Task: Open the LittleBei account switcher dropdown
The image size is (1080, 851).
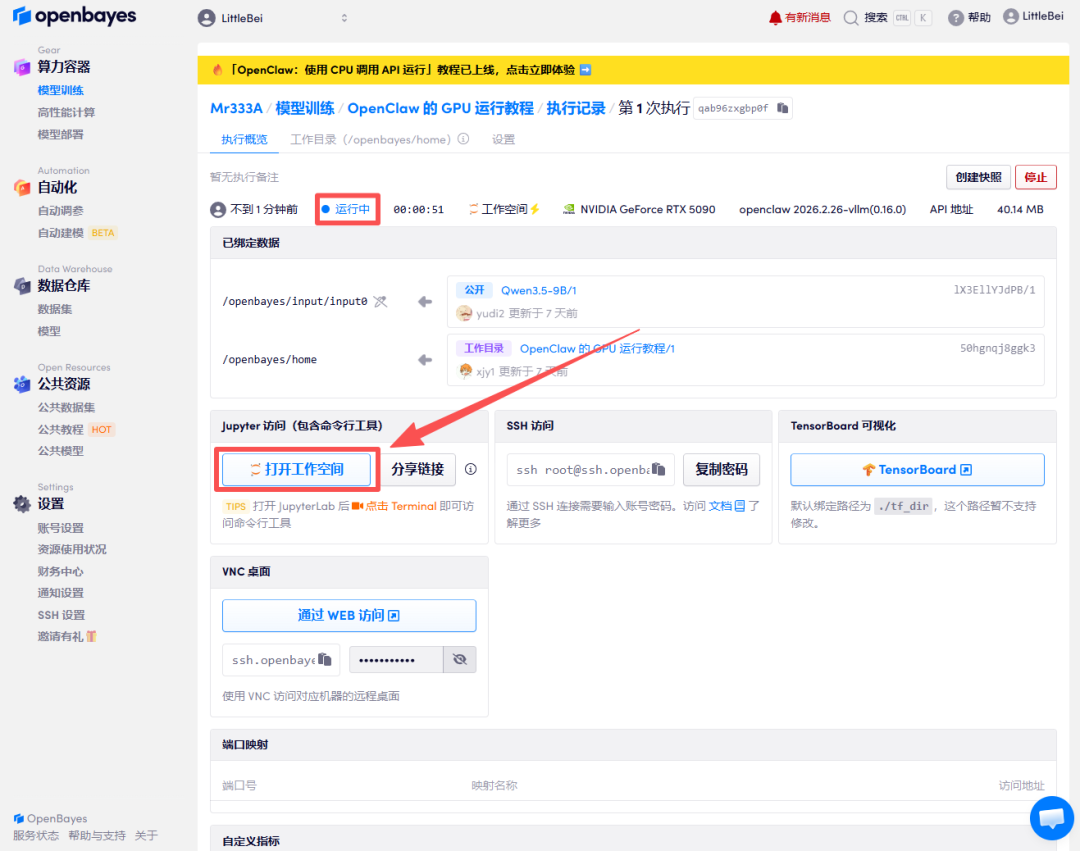Action: 273,18
